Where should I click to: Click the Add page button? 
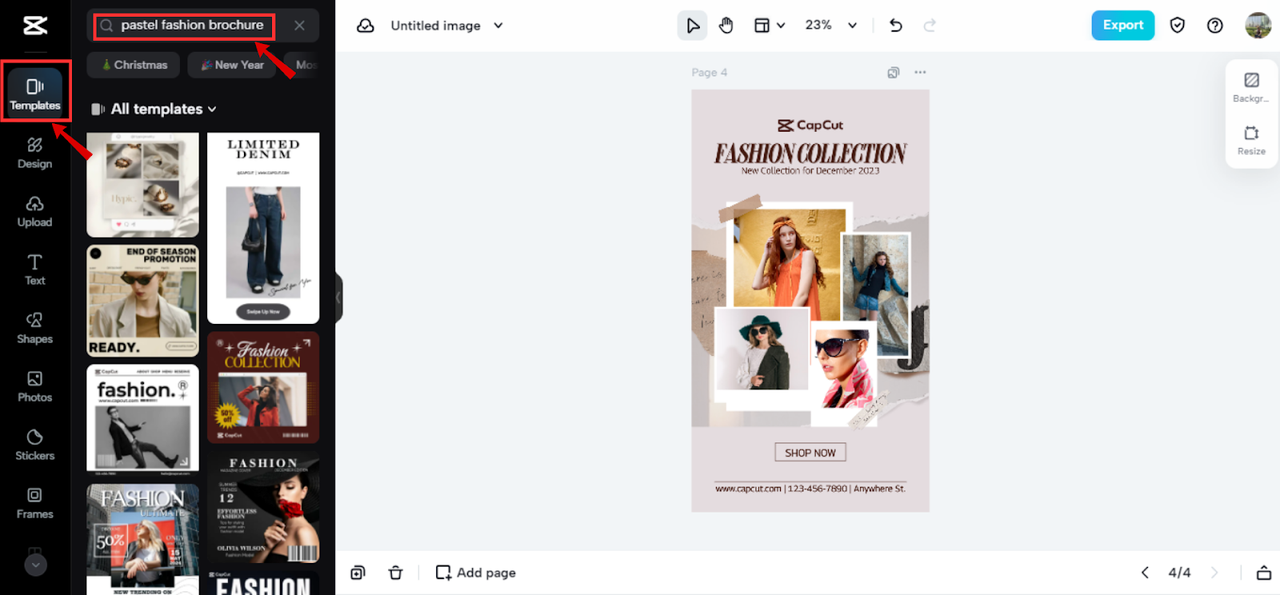(x=476, y=572)
